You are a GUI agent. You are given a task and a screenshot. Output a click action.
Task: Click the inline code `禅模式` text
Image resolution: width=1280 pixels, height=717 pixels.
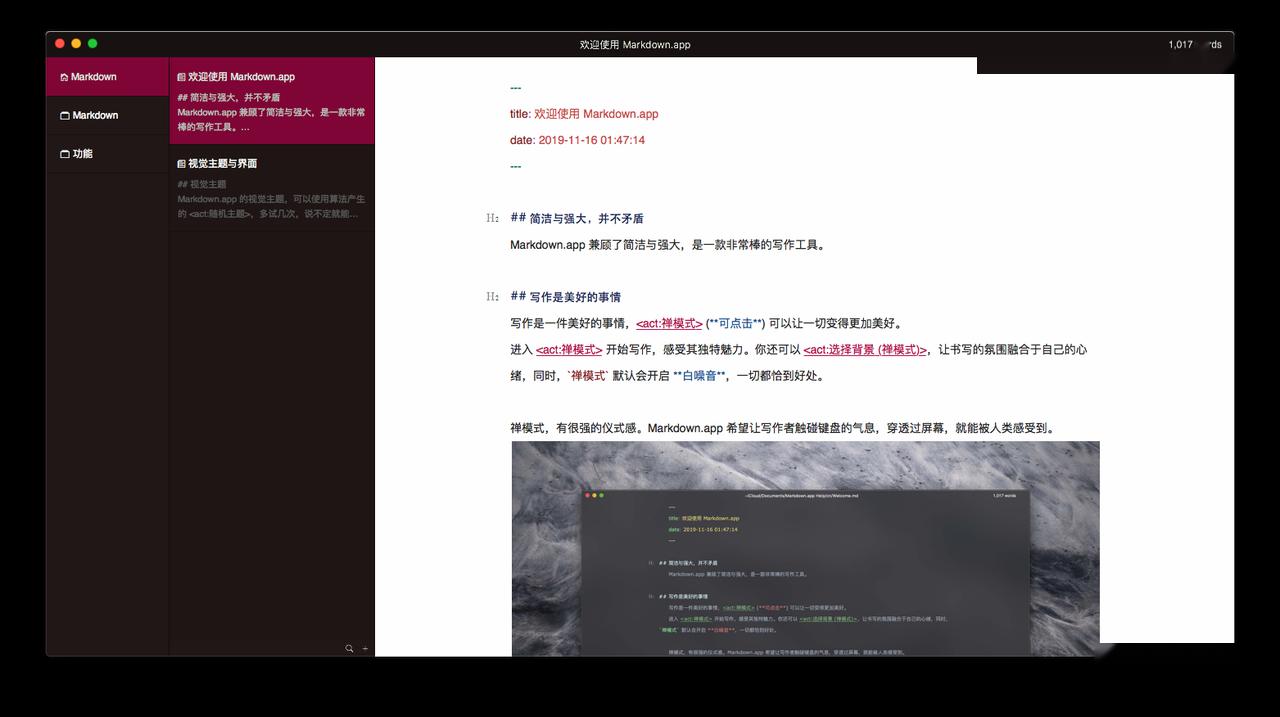587,376
